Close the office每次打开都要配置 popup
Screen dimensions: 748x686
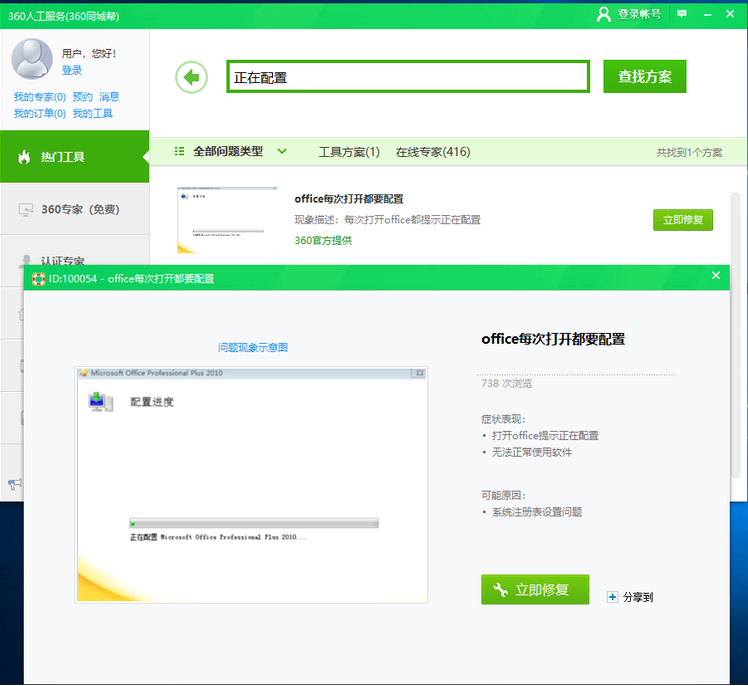(x=715, y=276)
